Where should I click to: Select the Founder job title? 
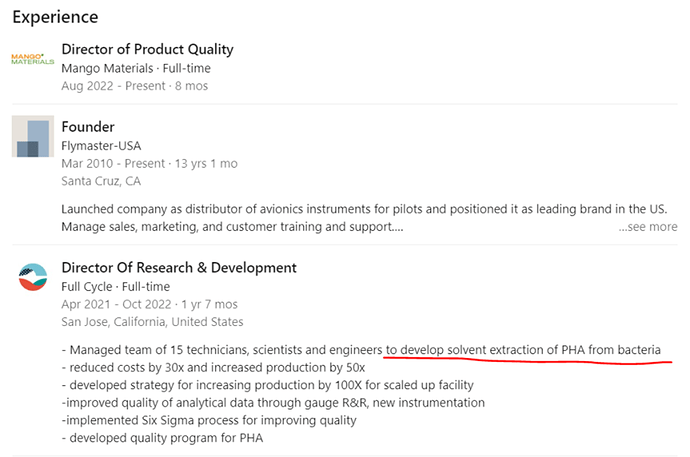point(88,127)
